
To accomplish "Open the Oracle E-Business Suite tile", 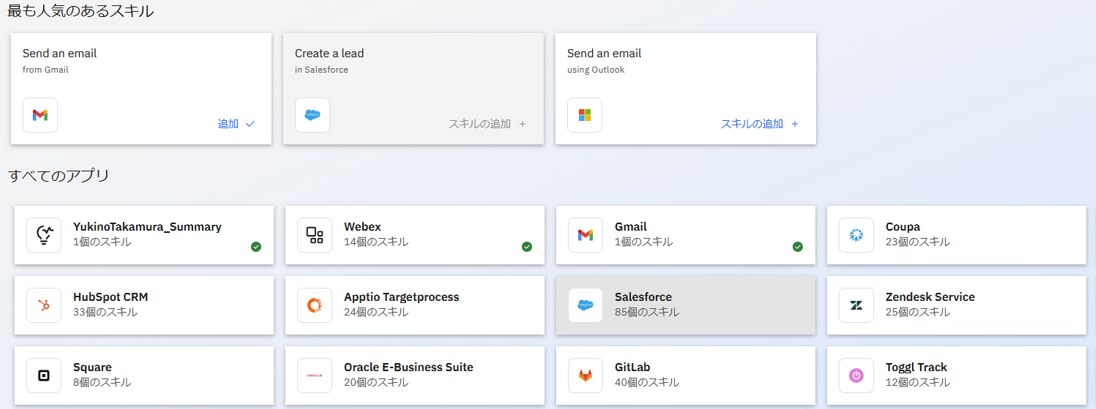I will (x=414, y=374).
